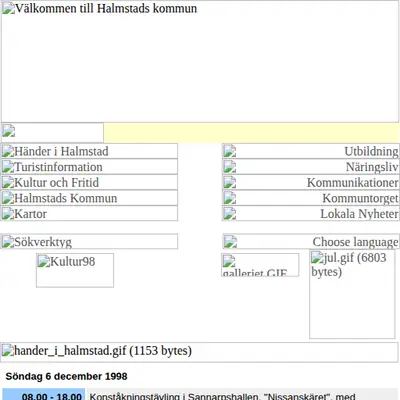Open the Händer i Halmstad link
Viewport: 400px width, 400px height.
click(89, 151)
